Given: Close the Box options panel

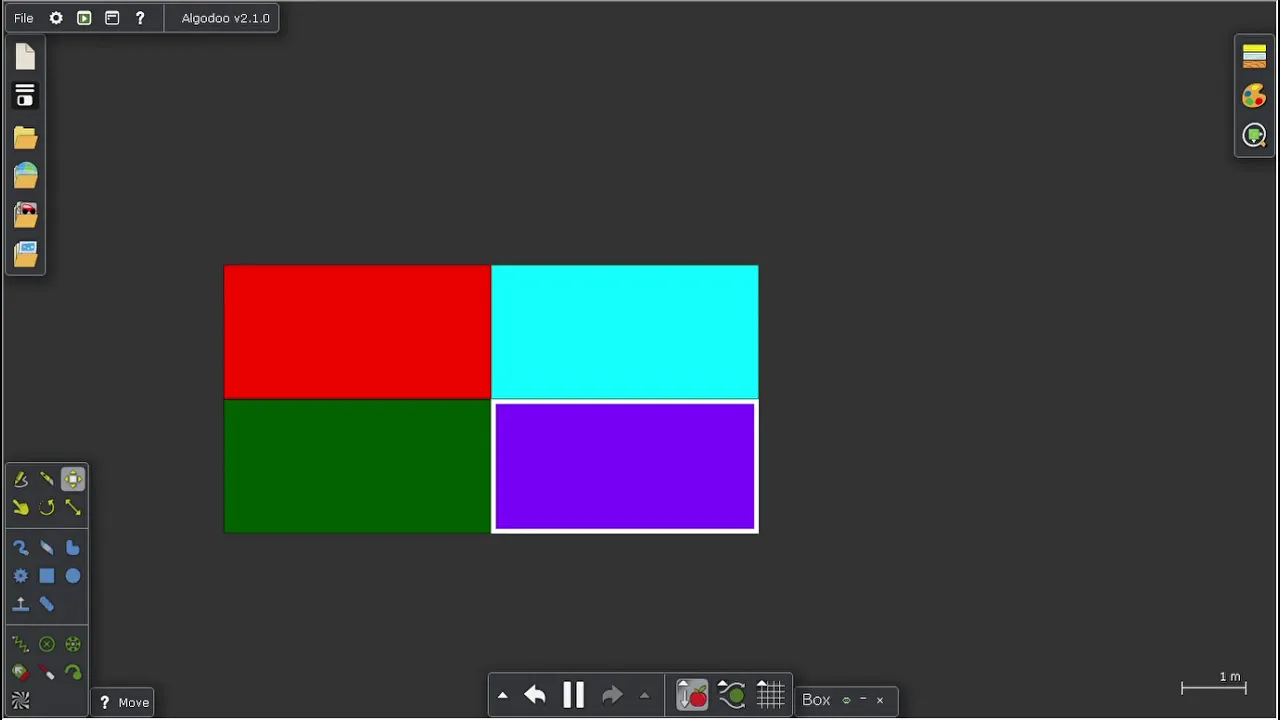Looking at the screenshot, I should pos(880,700).
